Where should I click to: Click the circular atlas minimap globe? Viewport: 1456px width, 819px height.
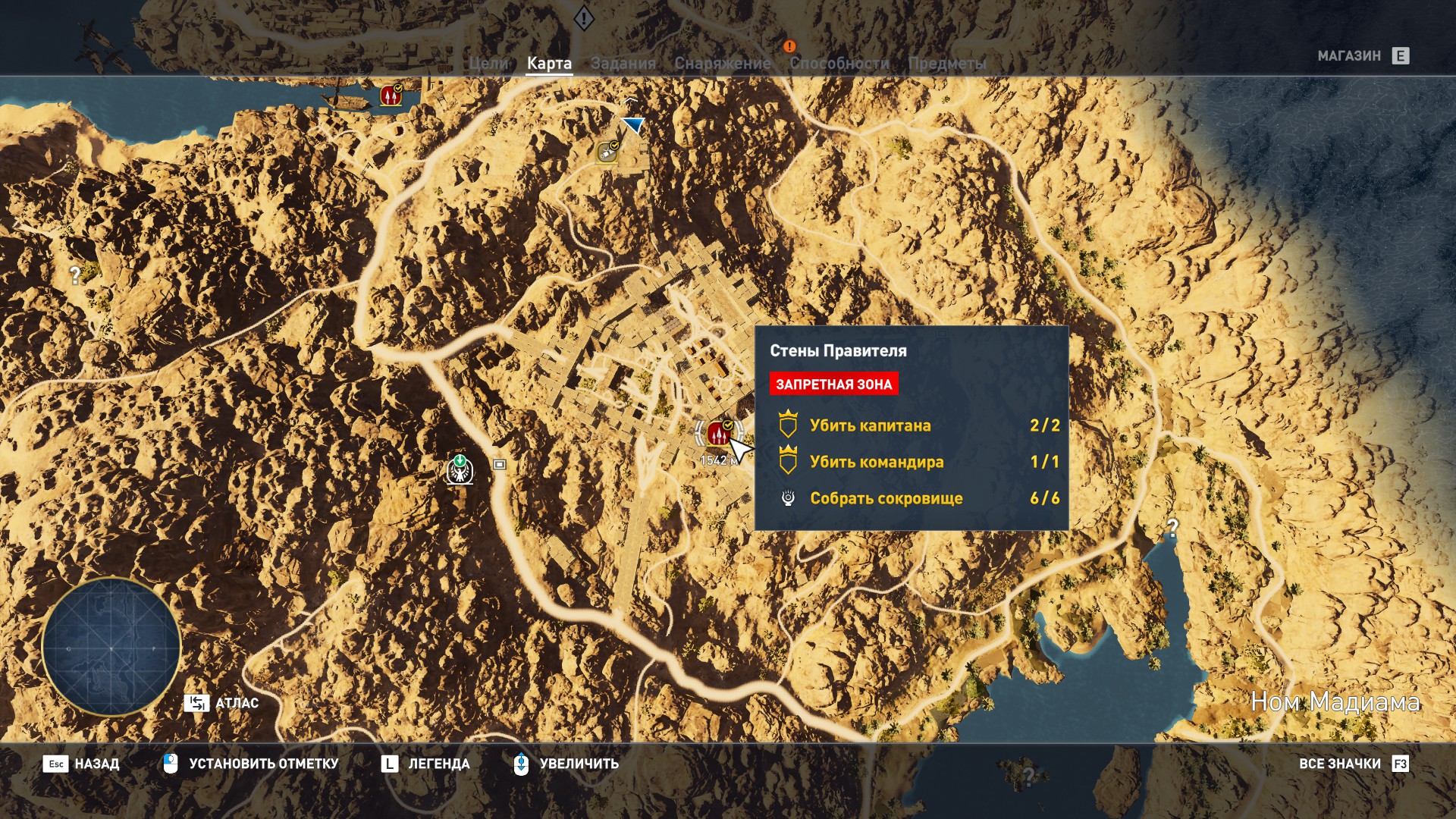pyautogui.click(x=111, y=647)
